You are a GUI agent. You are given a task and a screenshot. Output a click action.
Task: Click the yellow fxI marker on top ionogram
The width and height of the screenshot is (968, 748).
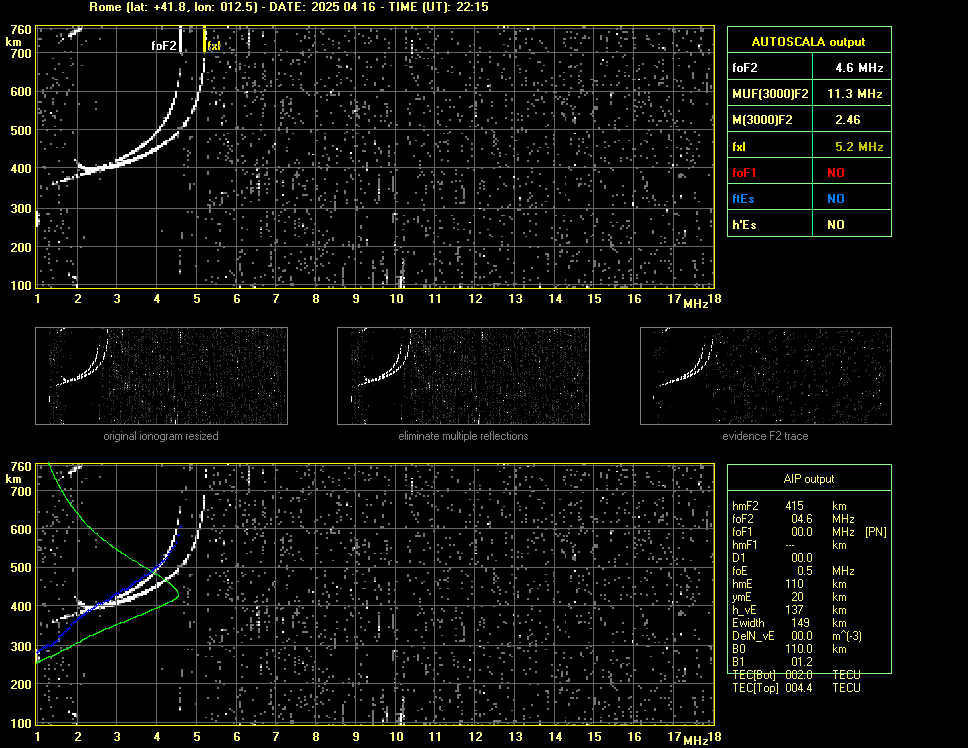click(213, 46)
